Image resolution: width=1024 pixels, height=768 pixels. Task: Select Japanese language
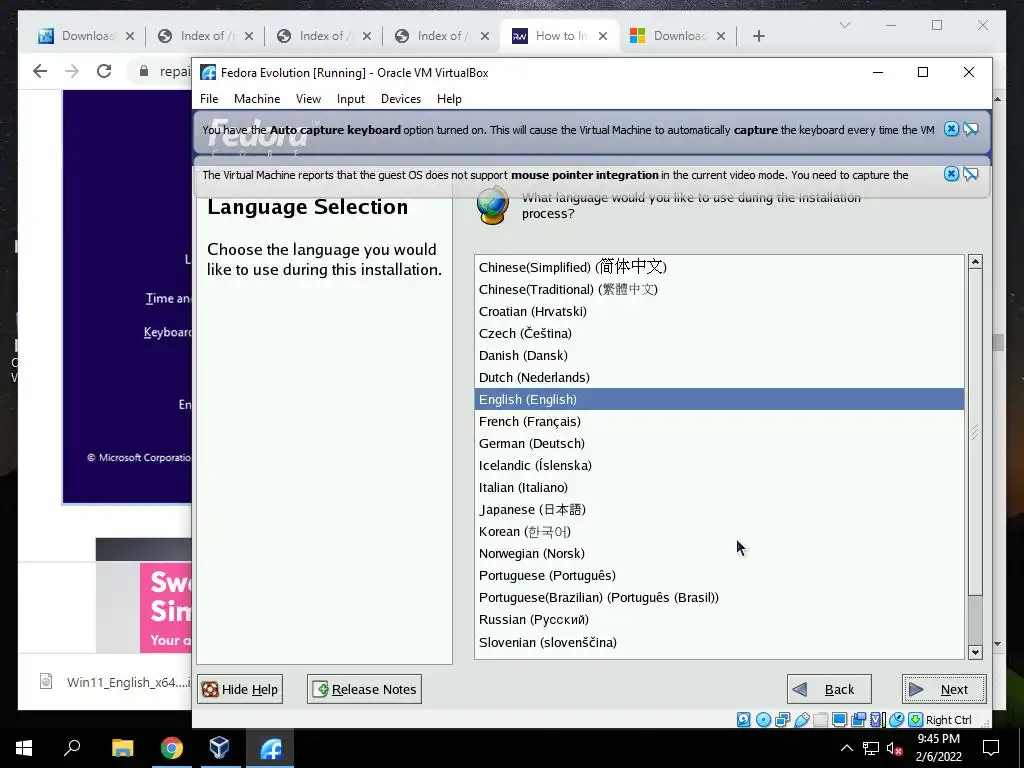pos(719,509)
